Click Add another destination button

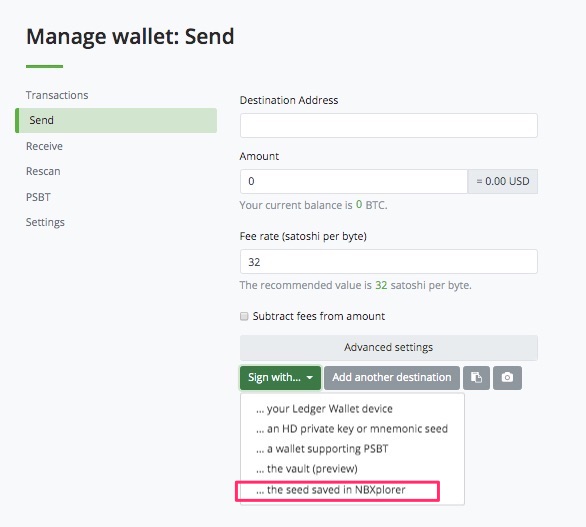392,378
